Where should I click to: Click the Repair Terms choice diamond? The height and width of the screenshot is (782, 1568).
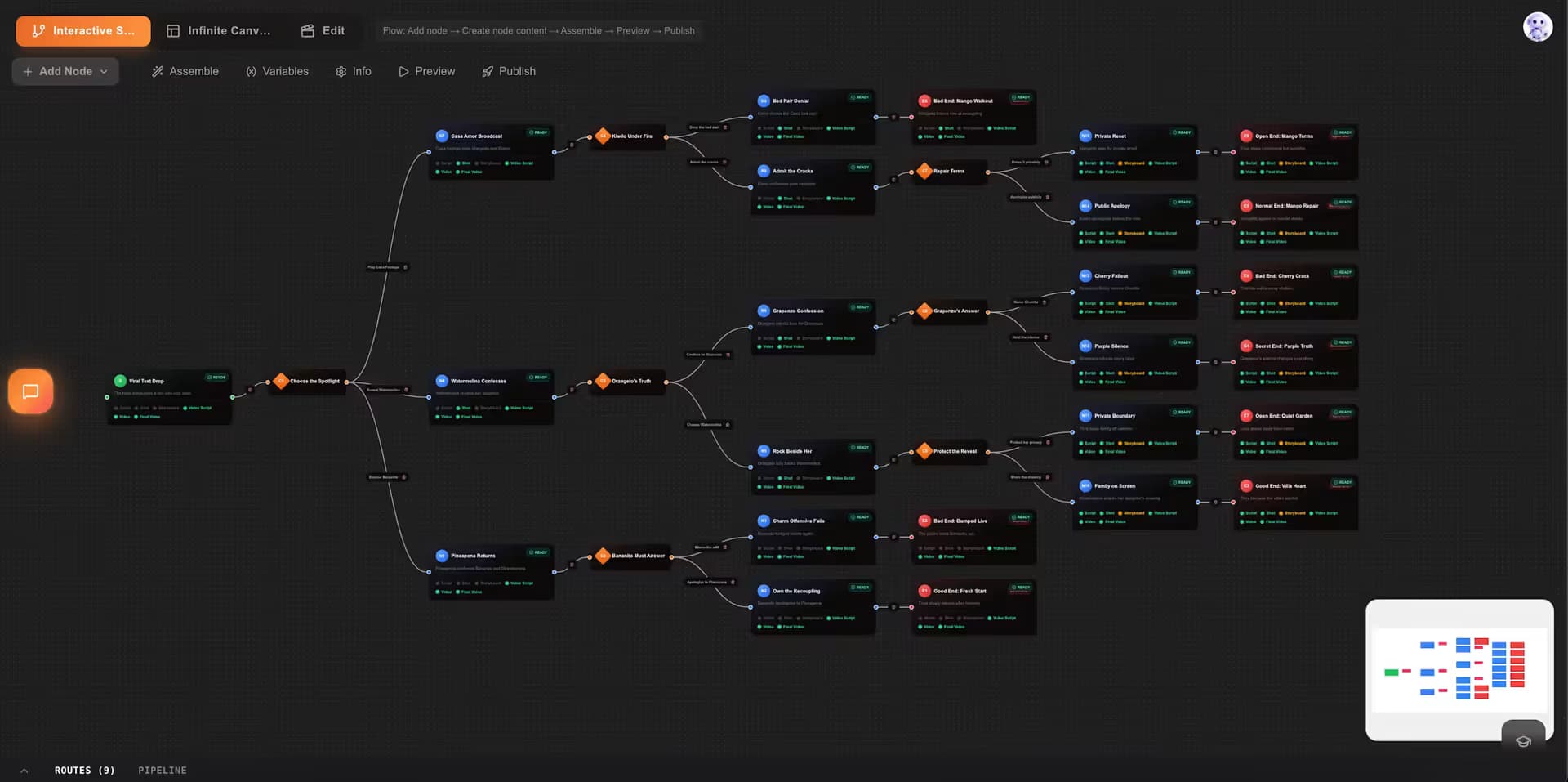pyautogui.click(x=924, y=172)
